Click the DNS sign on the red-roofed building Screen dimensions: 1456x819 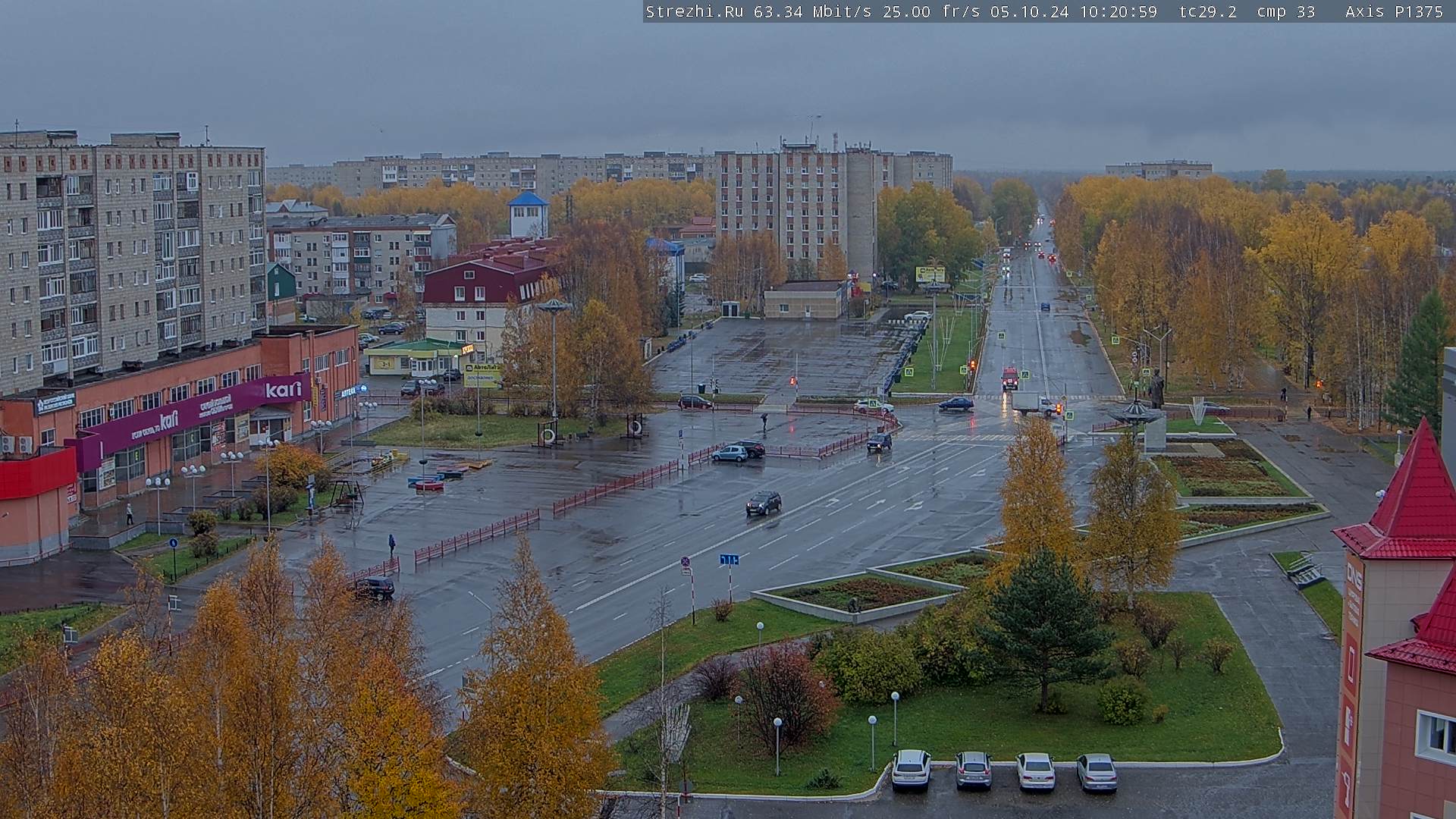(1354, 576)
